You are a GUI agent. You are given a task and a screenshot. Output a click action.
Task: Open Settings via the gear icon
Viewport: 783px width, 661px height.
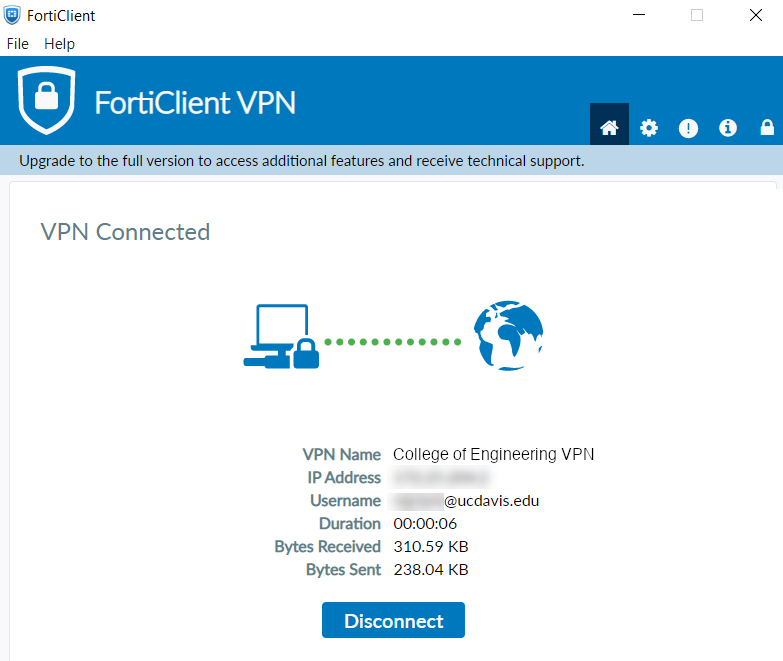649,128
